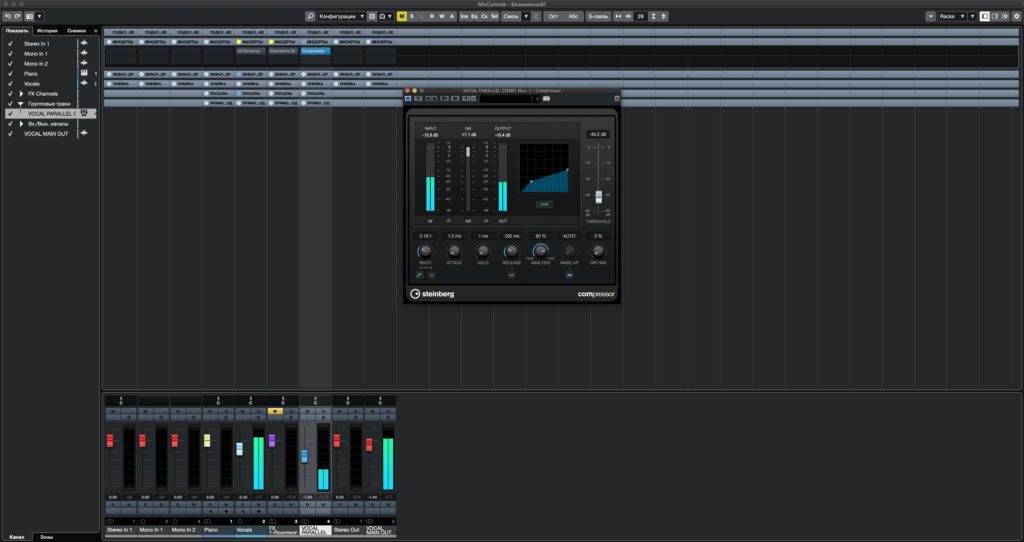Uncheck the Vocals channel visibility checkmark
1024x542 pixels.
[10, 84]
